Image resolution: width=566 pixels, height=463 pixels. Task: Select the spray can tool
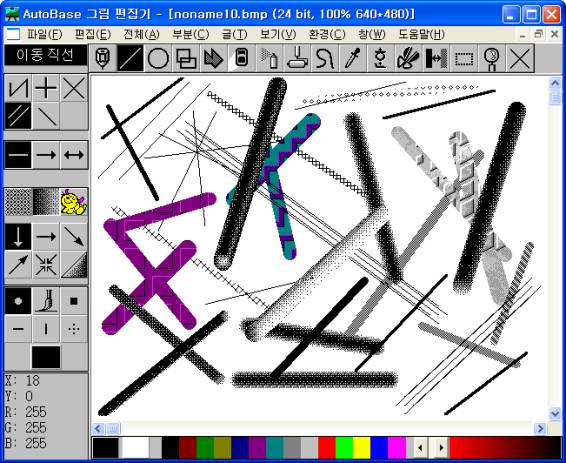[270, 58]
